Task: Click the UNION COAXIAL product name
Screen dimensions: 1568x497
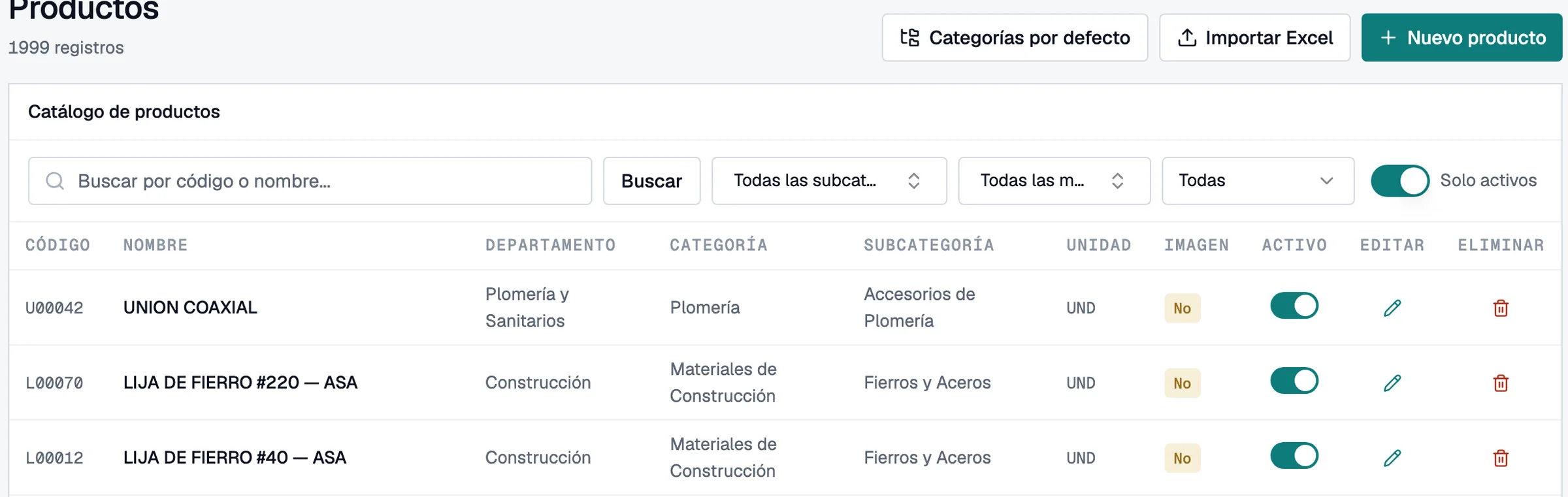Action: click(x=190, y=307)
